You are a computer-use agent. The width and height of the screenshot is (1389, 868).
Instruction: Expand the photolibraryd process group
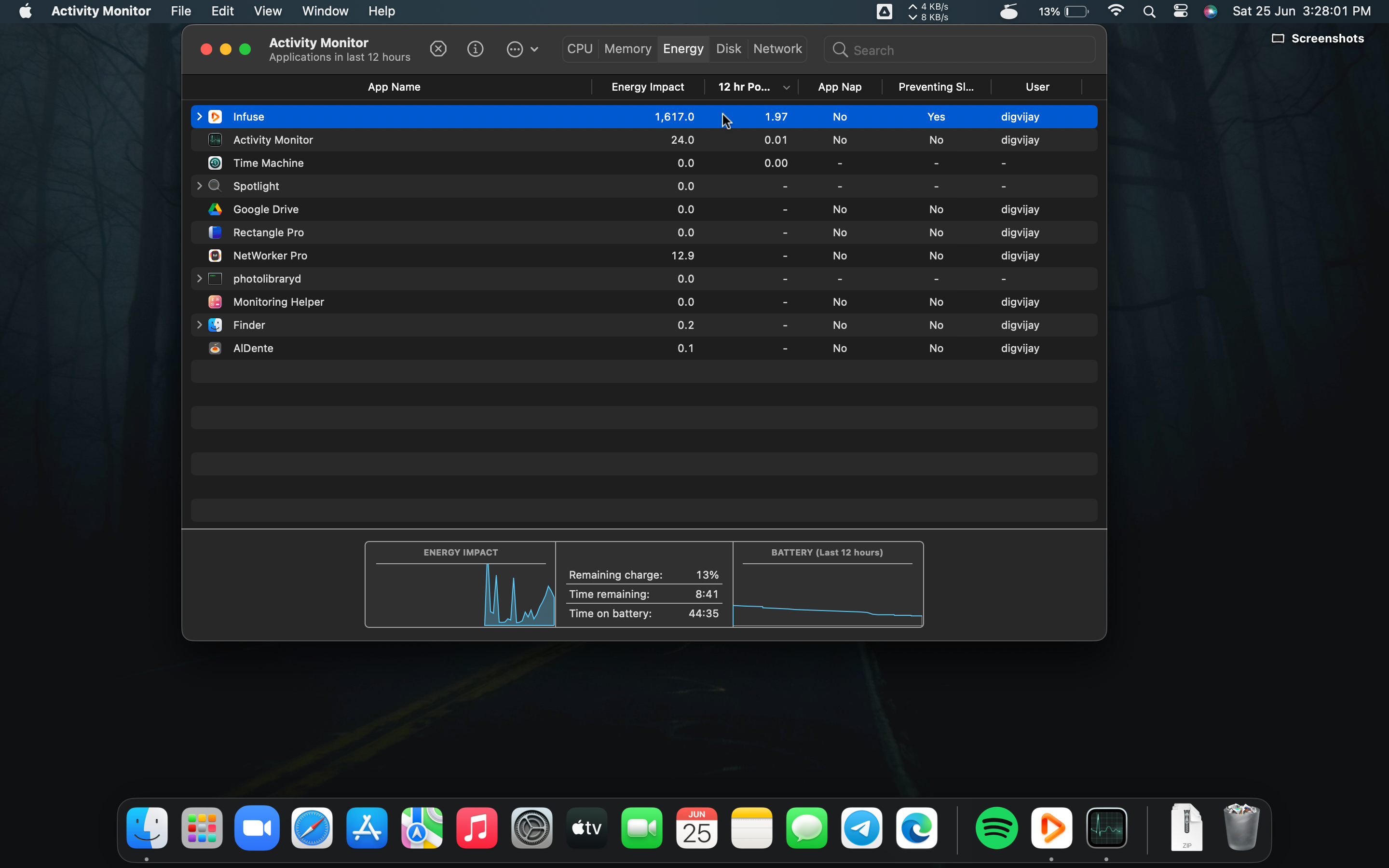click(x=199, y=278)
